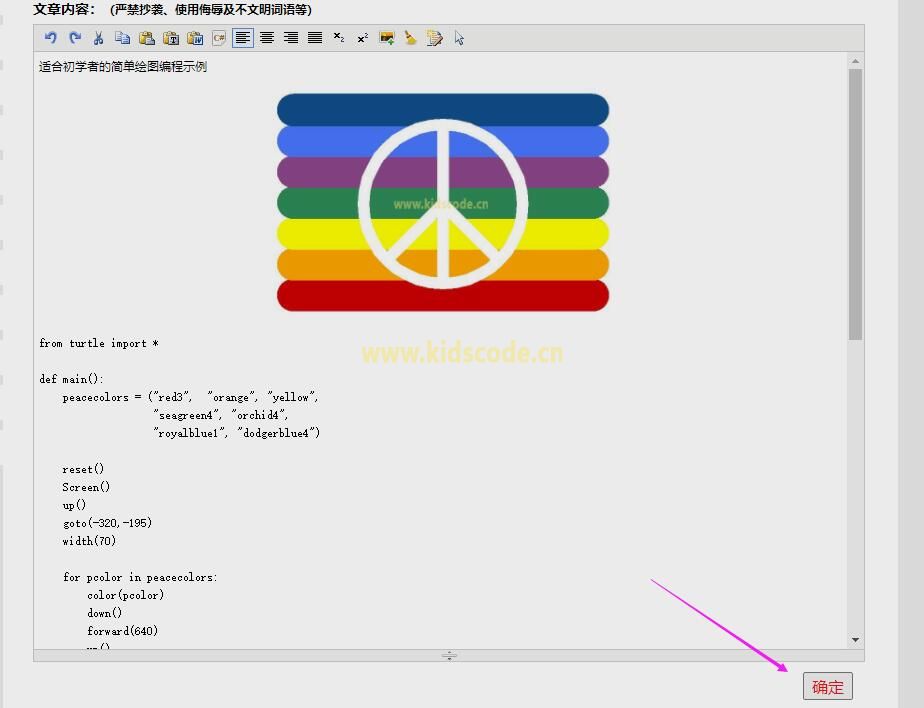This screenshot has width=924, height=708.
Task: Click the 'width(70)' code line
Action: (x=89, y=541)
